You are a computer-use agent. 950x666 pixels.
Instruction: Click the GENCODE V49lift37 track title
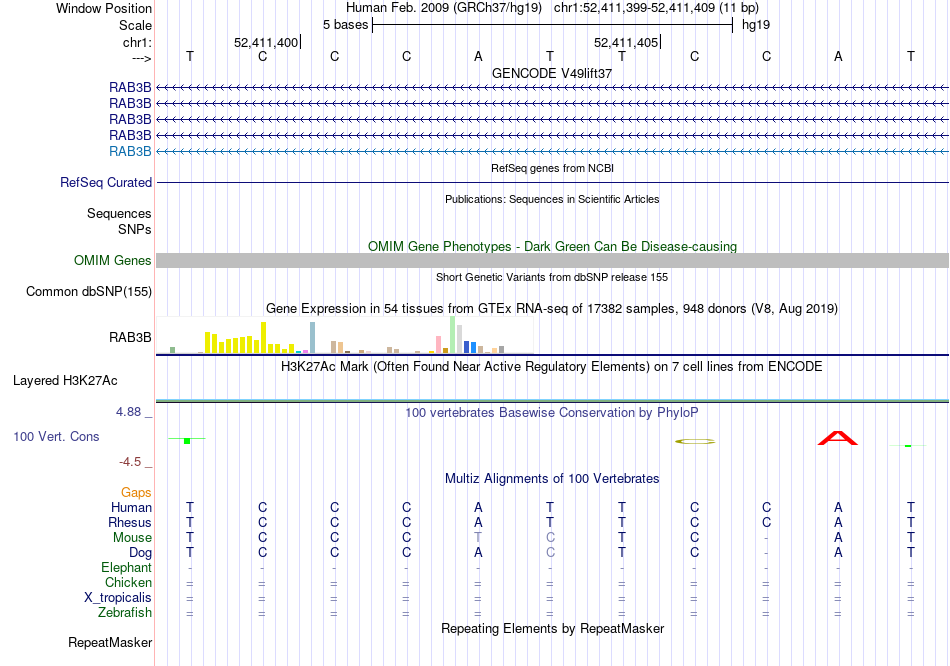tap(552, 73)
